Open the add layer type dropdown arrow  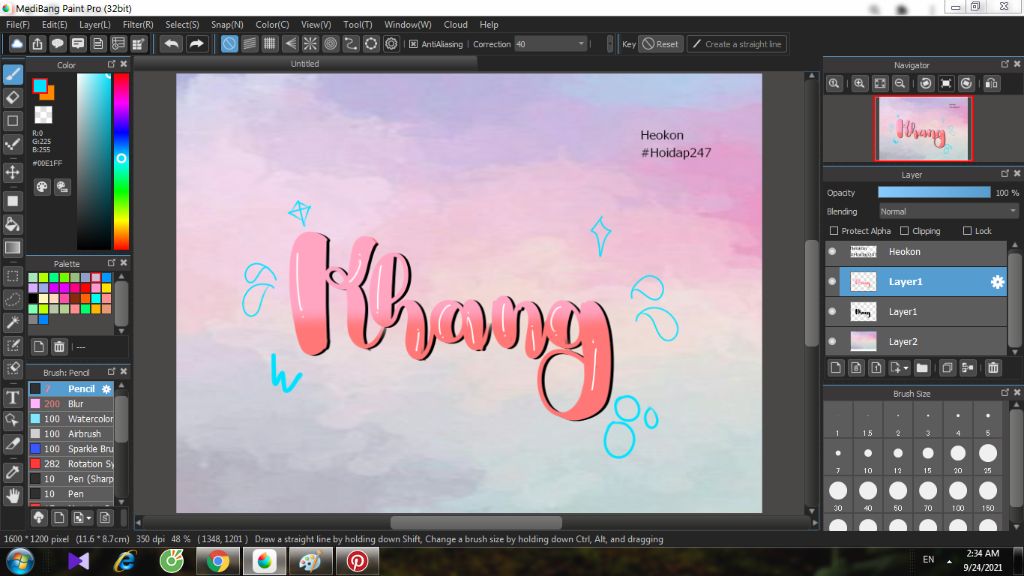(906, 368)
